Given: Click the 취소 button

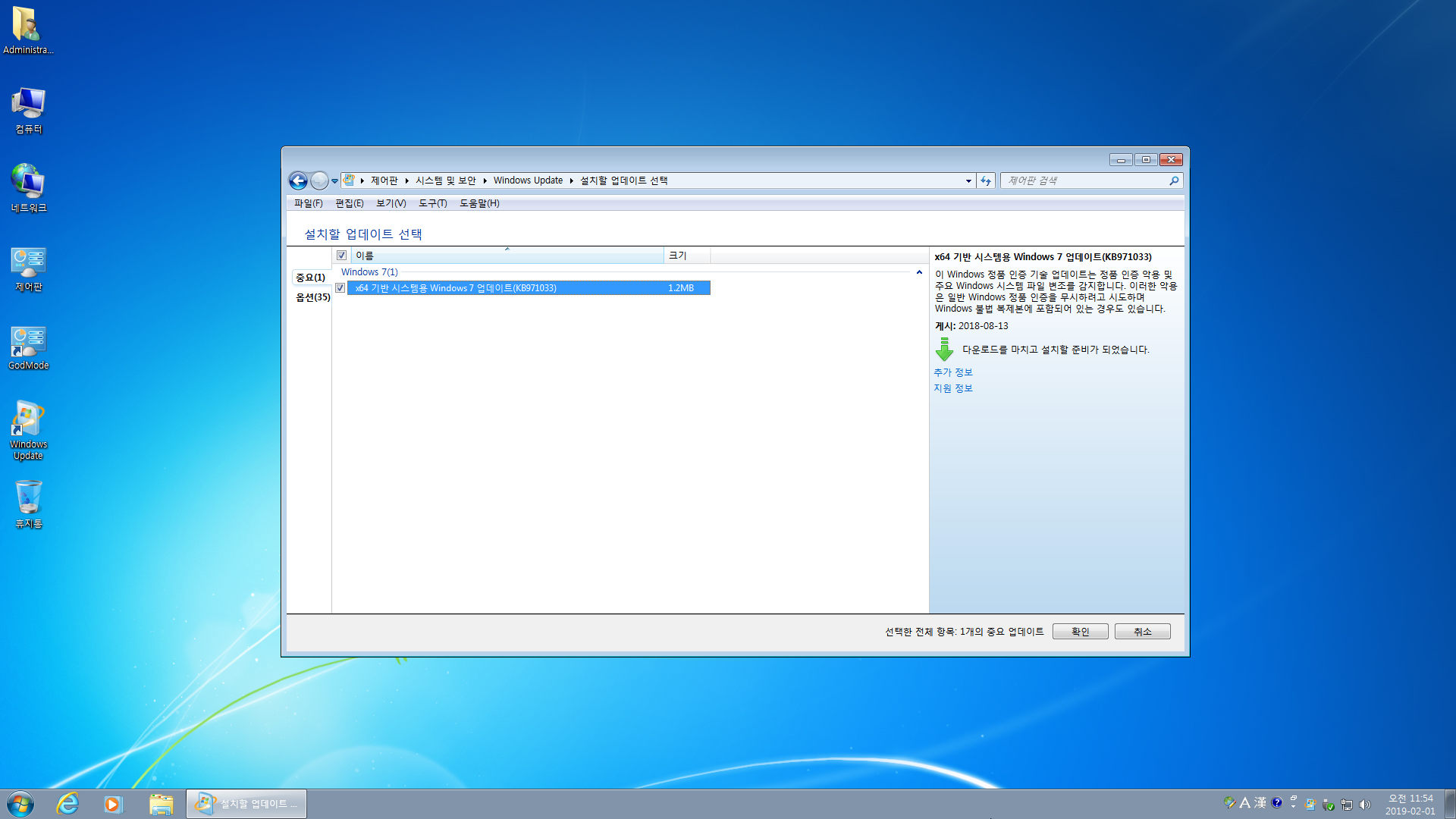Looking at the screenshot, I should 1143,632.
